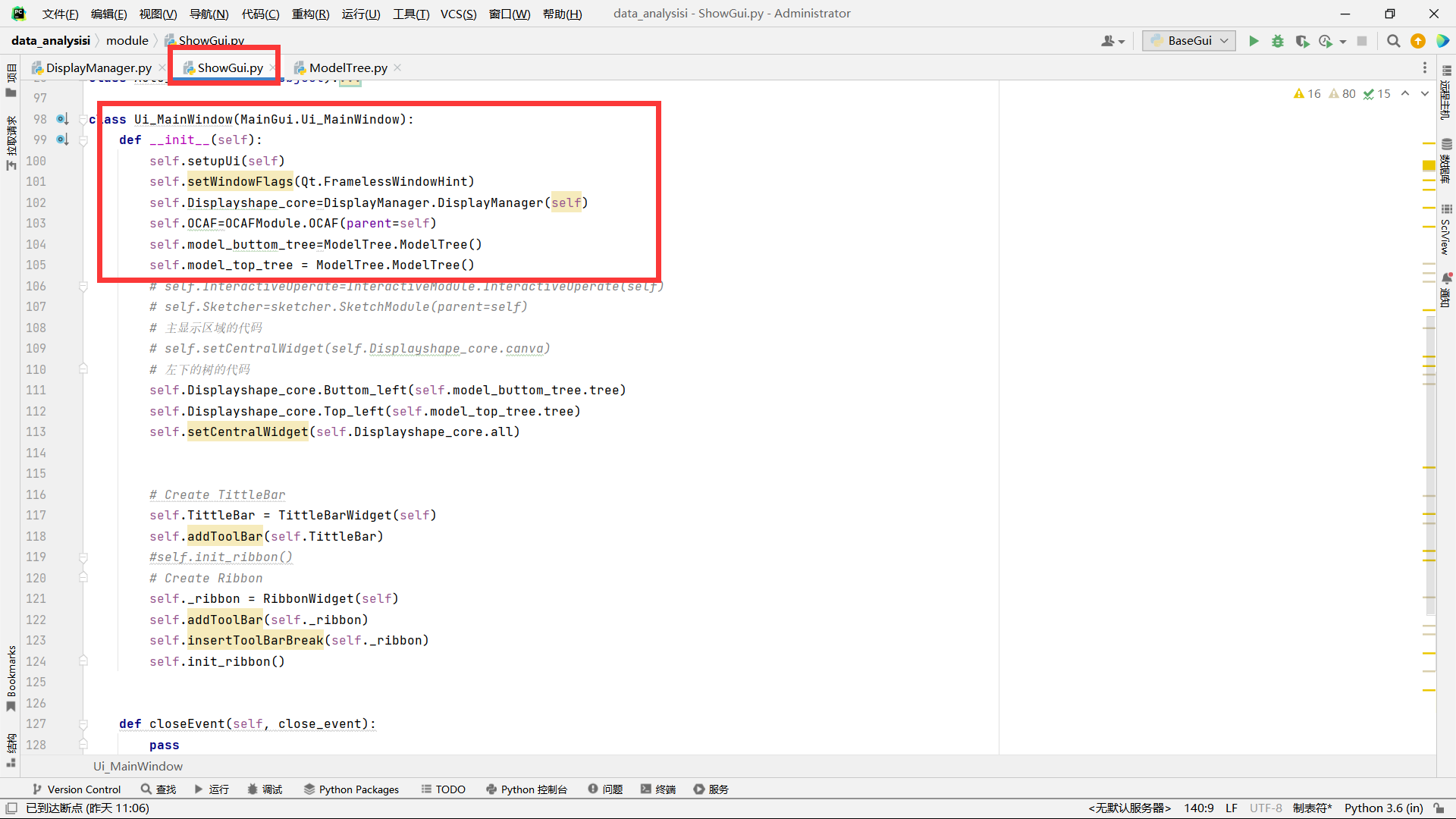Open TODO tool window
Viewport: 1456px width, 819px height.
(x=444, y=789)
